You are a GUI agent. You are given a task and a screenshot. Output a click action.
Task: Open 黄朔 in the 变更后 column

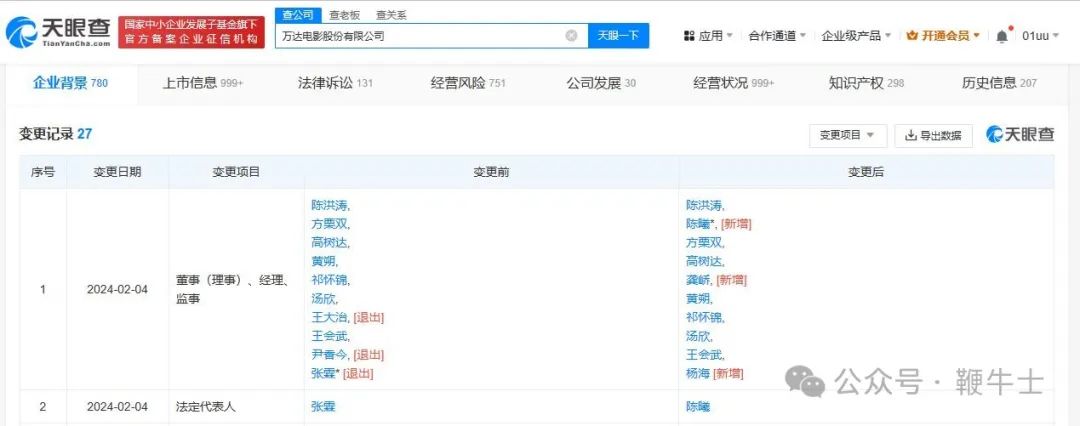[x=698, y=299]
